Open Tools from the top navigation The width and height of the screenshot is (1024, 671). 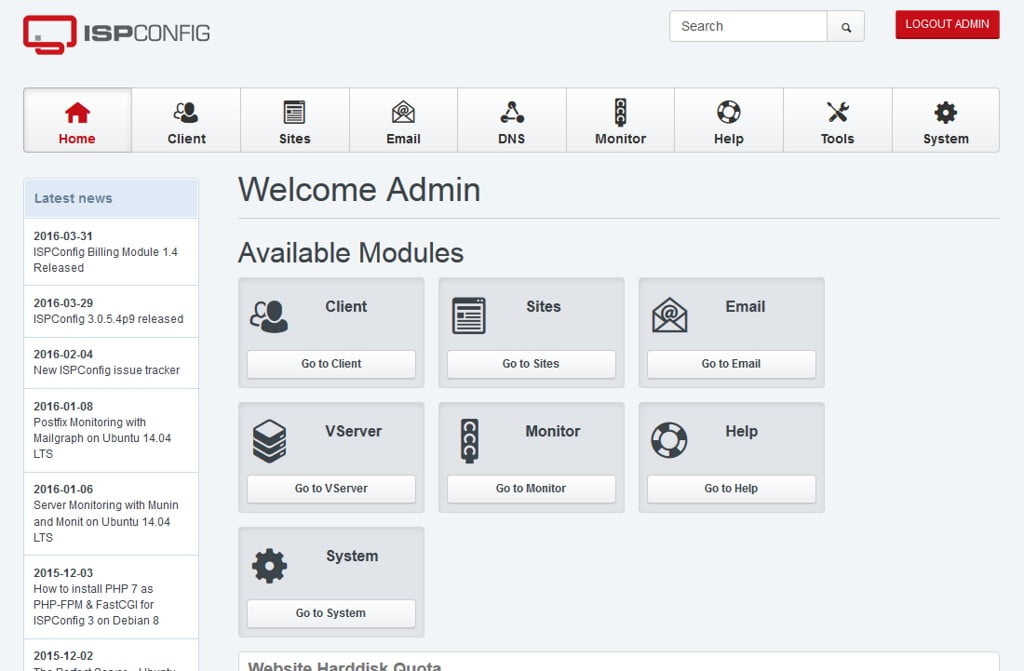(x=837, y=121)
